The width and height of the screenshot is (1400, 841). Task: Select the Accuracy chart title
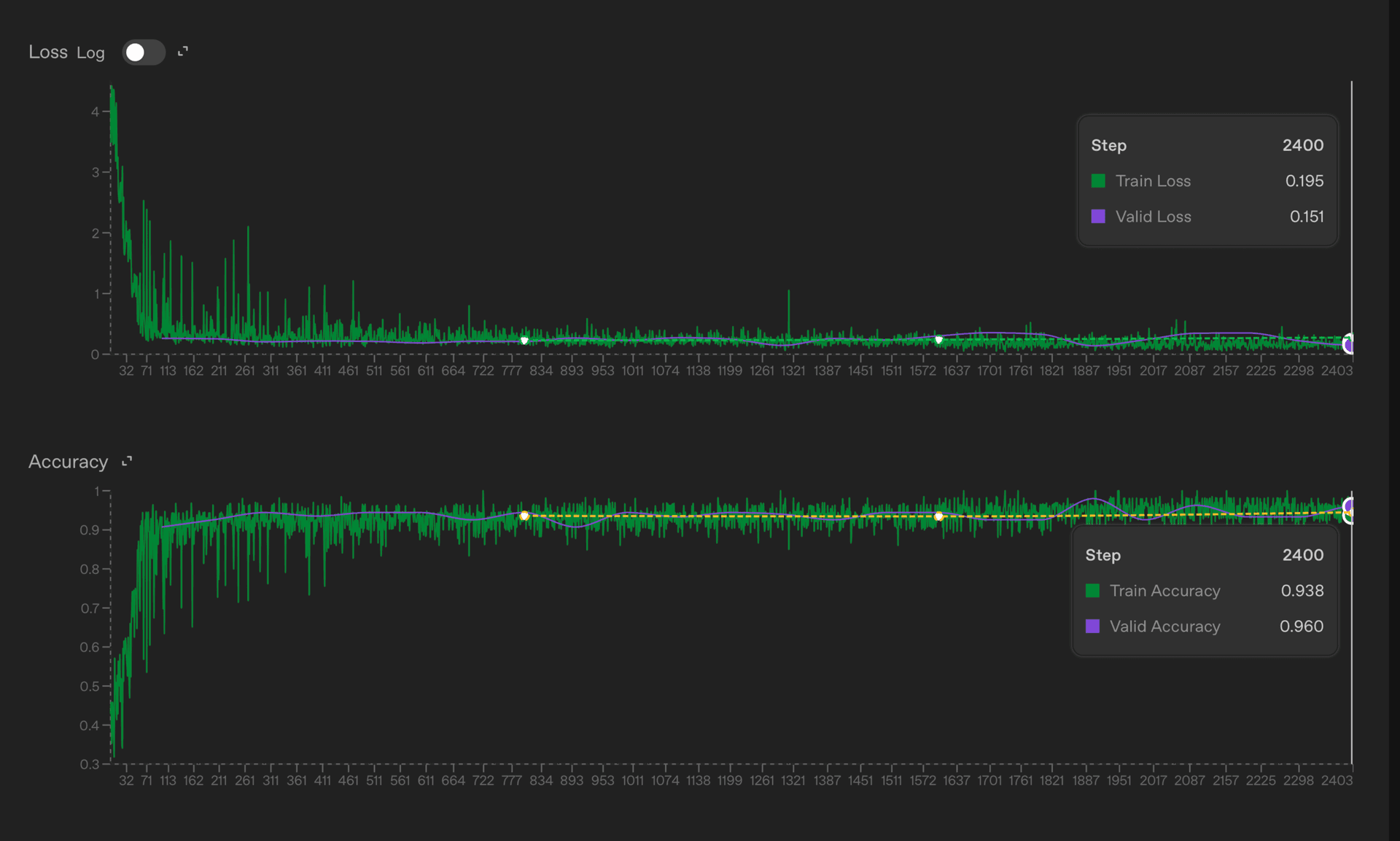(x=69, y=461)
